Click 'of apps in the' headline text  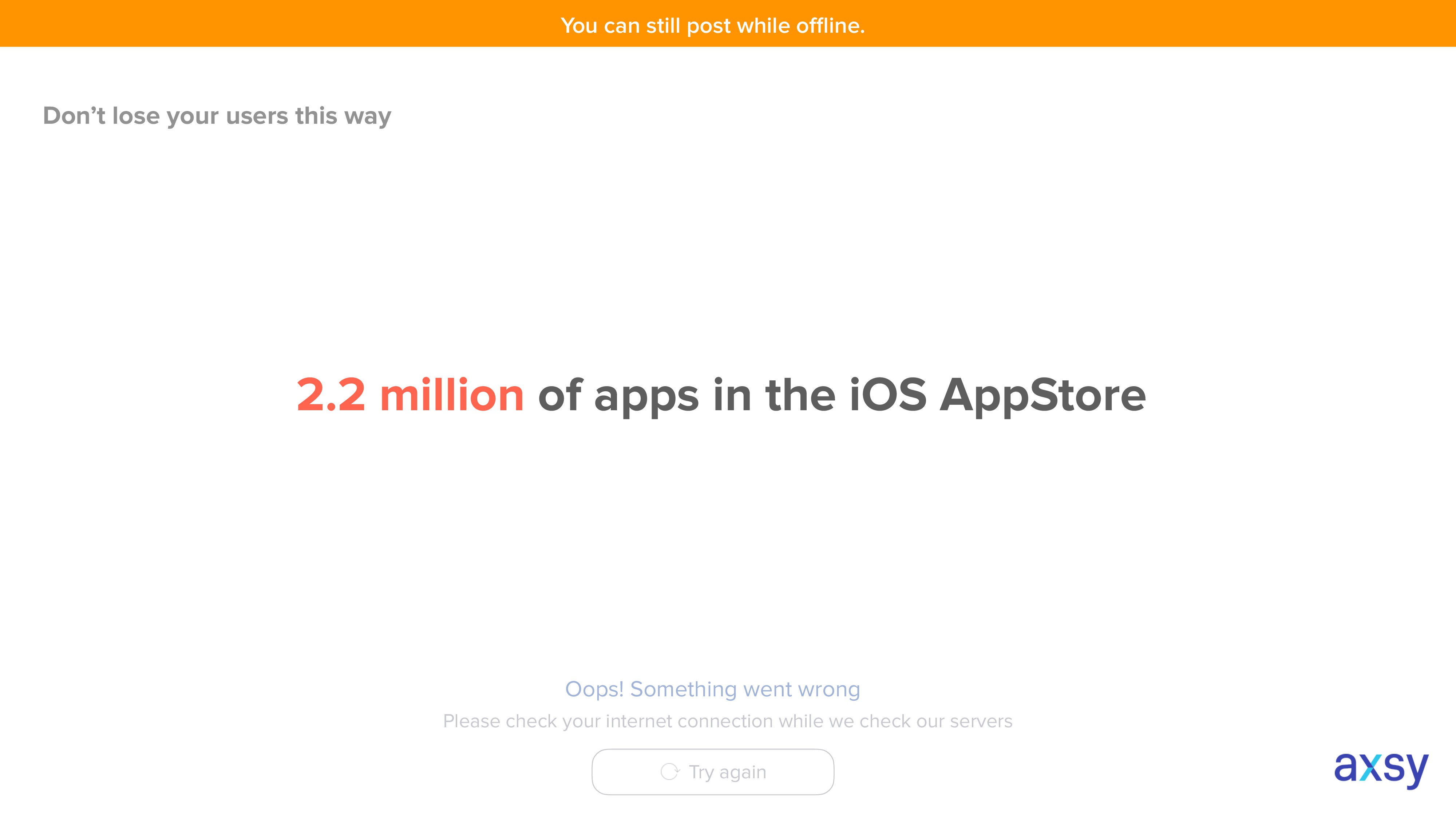687,396
